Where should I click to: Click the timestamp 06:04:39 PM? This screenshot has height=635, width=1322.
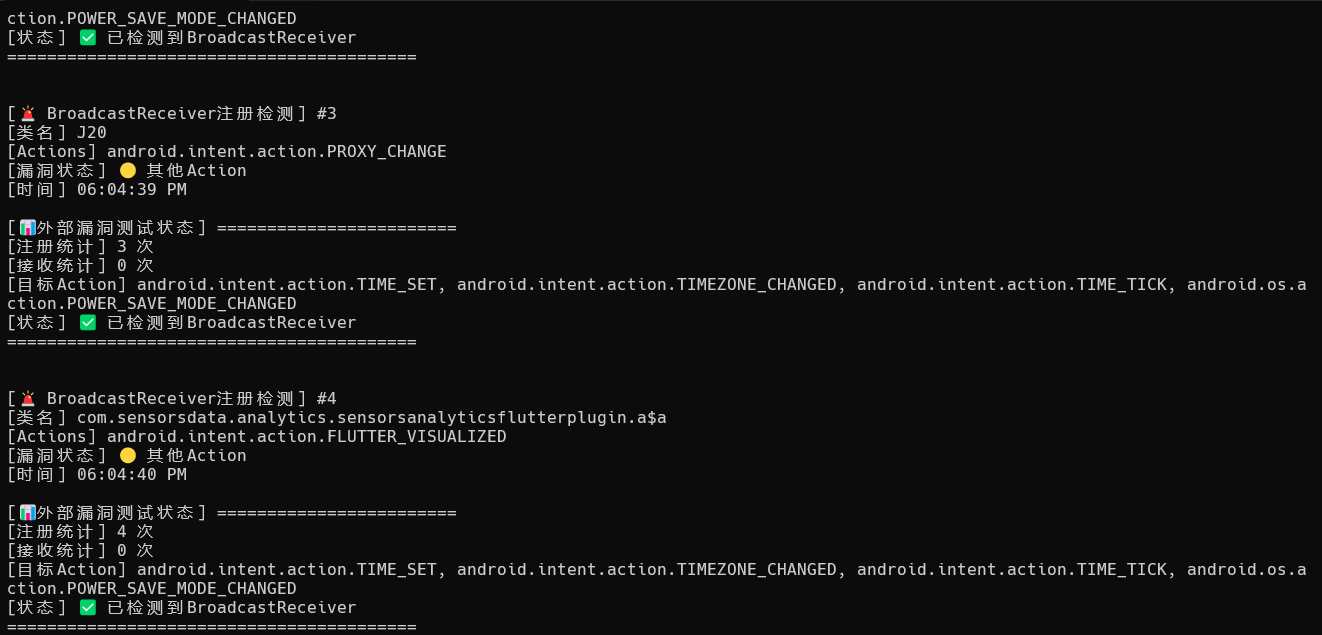tap(131, 189)
